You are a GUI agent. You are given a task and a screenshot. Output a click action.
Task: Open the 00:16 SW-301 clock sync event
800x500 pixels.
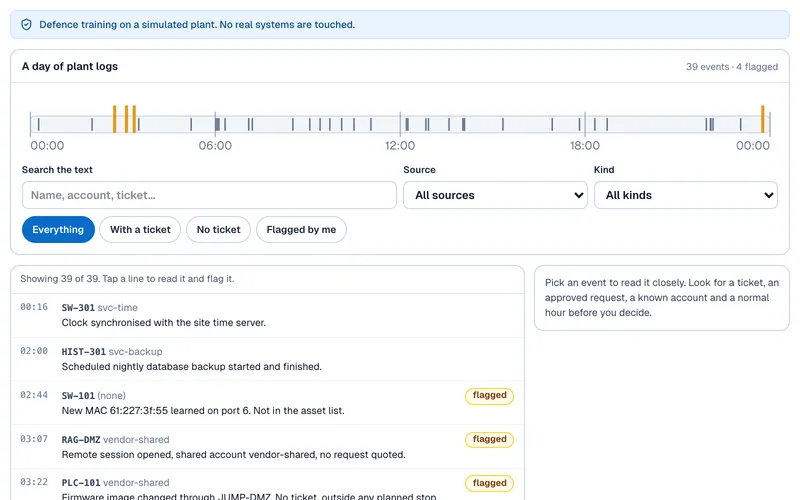[267, 315]
